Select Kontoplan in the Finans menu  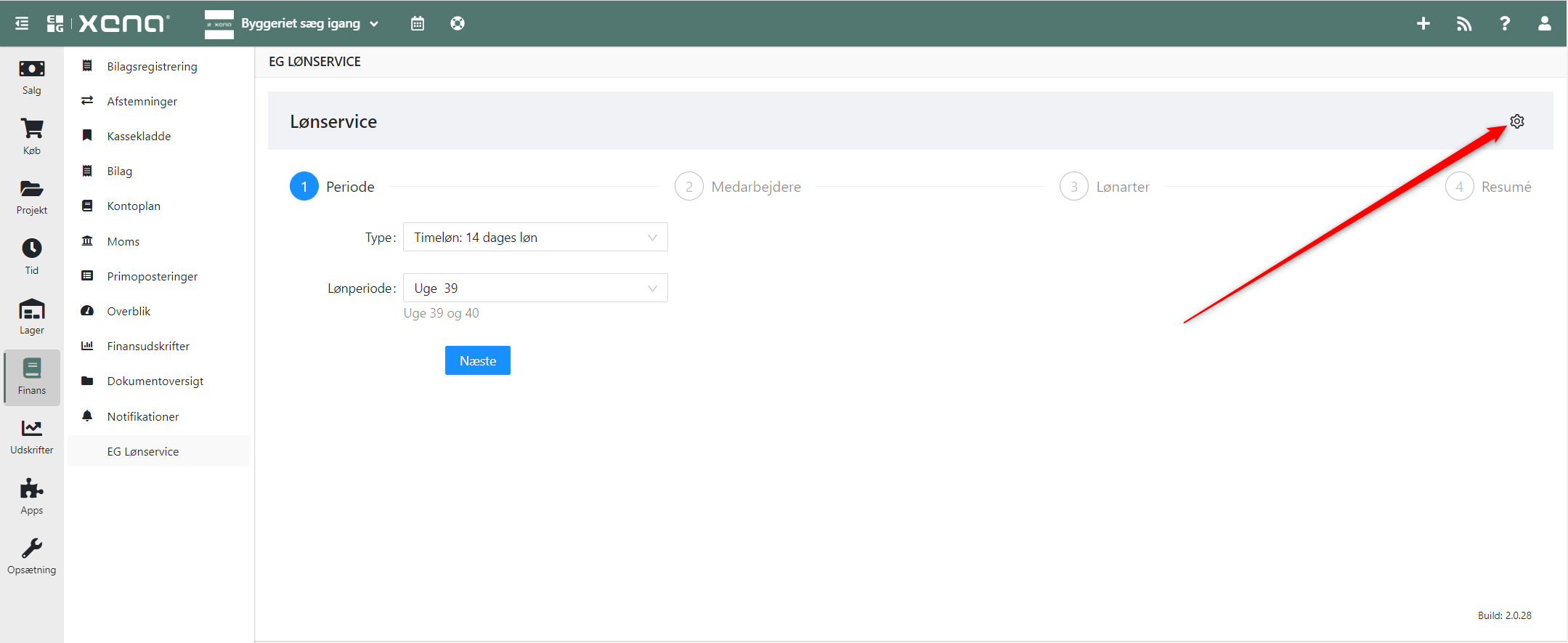(134, 206)
